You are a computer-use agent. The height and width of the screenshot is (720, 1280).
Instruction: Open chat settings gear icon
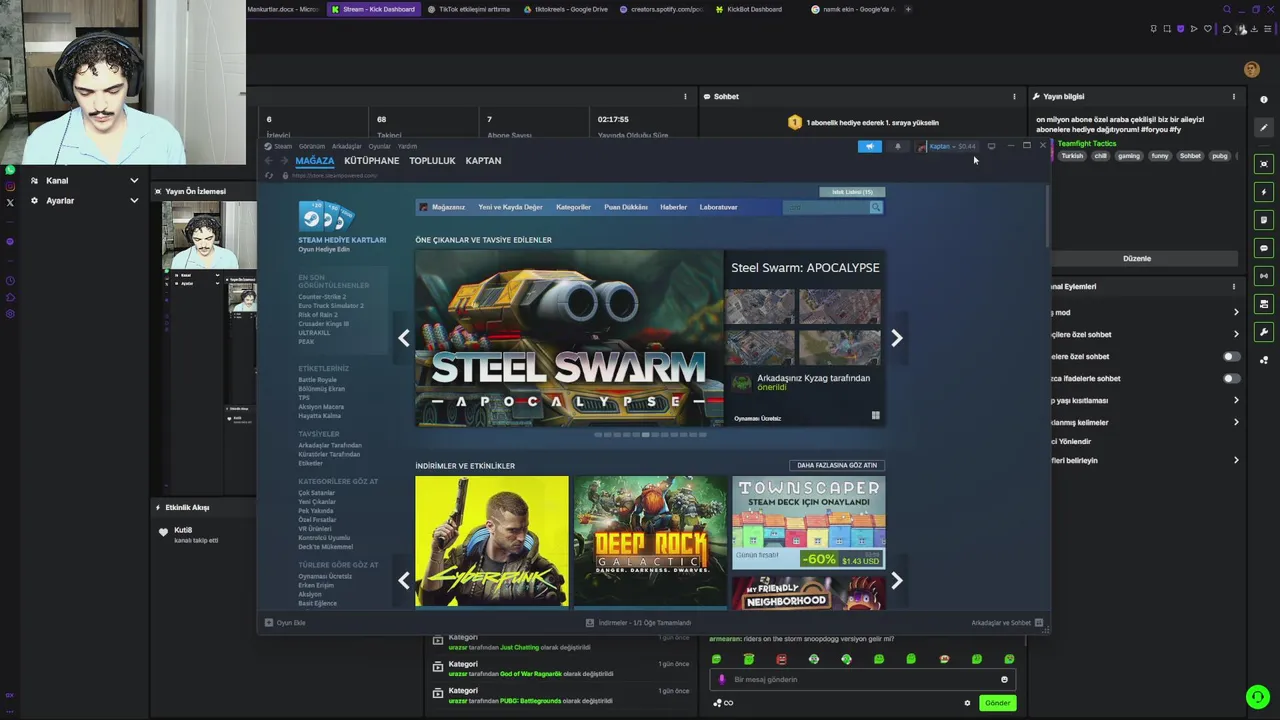point(967,703)
